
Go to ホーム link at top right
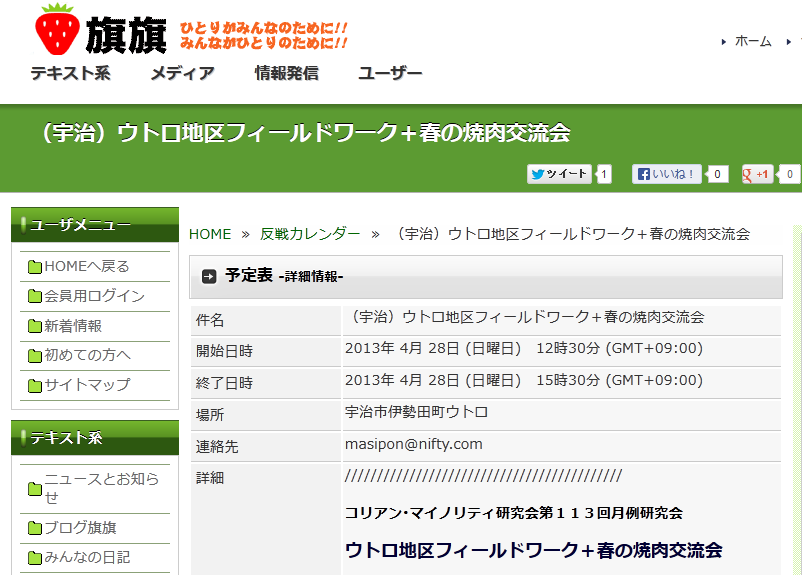click(753, 41)
